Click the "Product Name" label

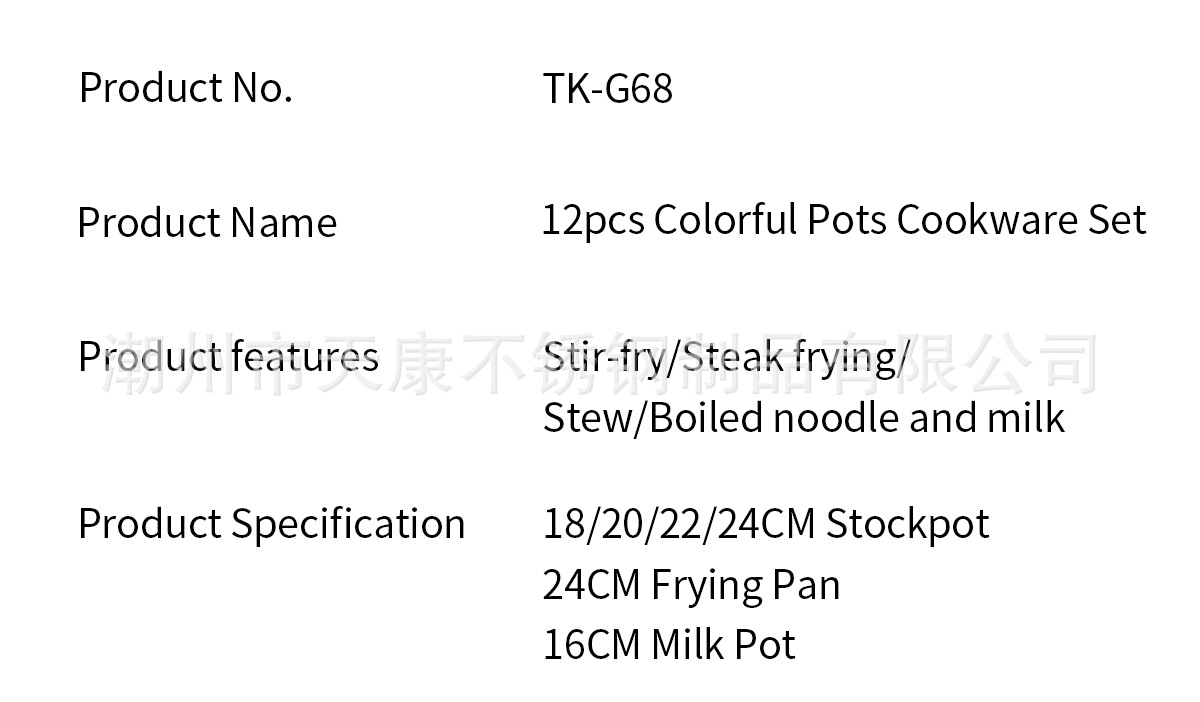(x=207, y=222)
